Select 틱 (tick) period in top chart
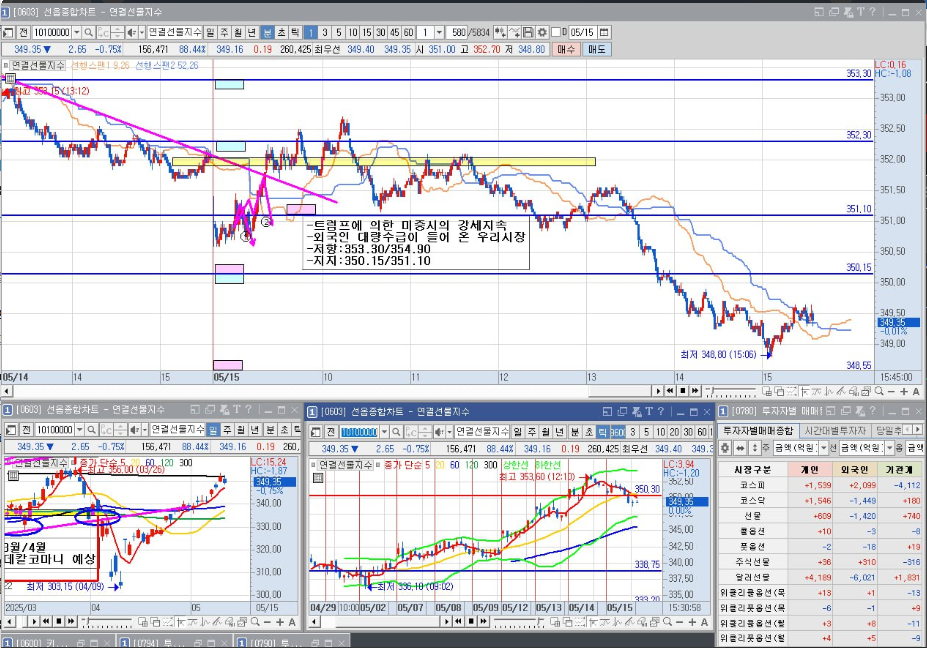The width and height of the screenshot is (927, 648). 295,33
